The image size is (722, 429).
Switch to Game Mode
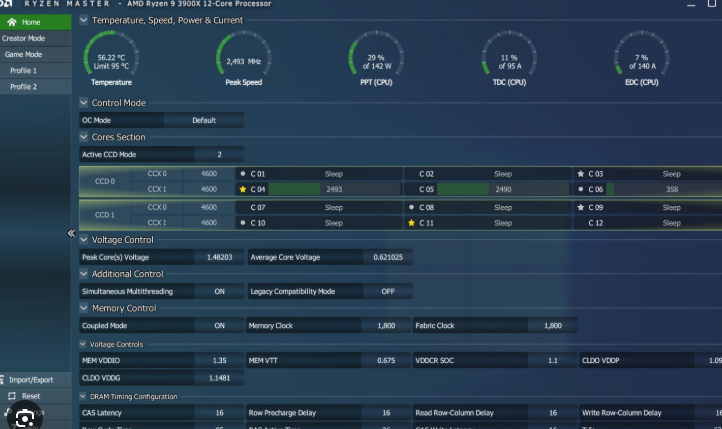point(35,55)
